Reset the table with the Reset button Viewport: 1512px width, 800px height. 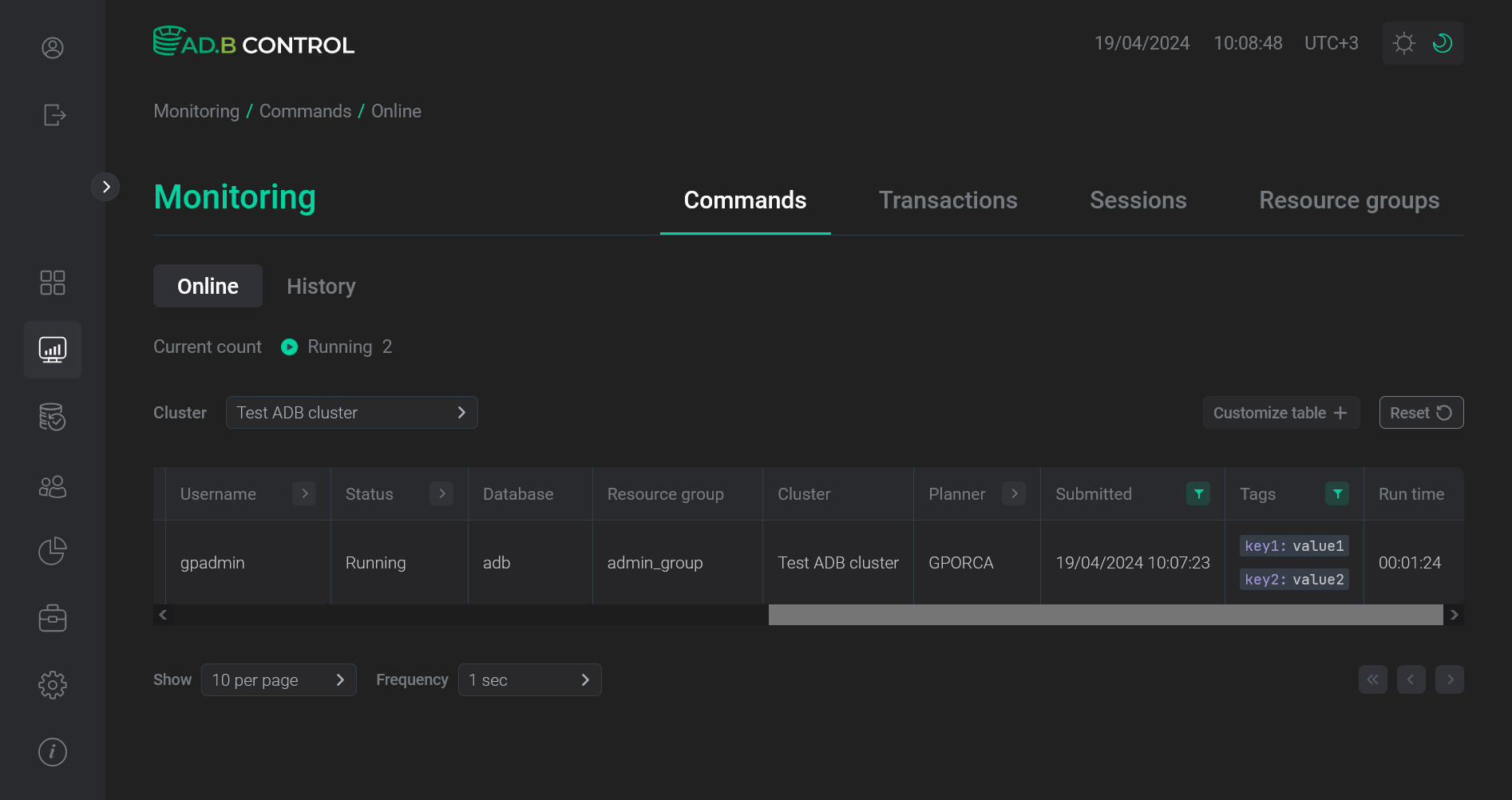point(1421,412)
